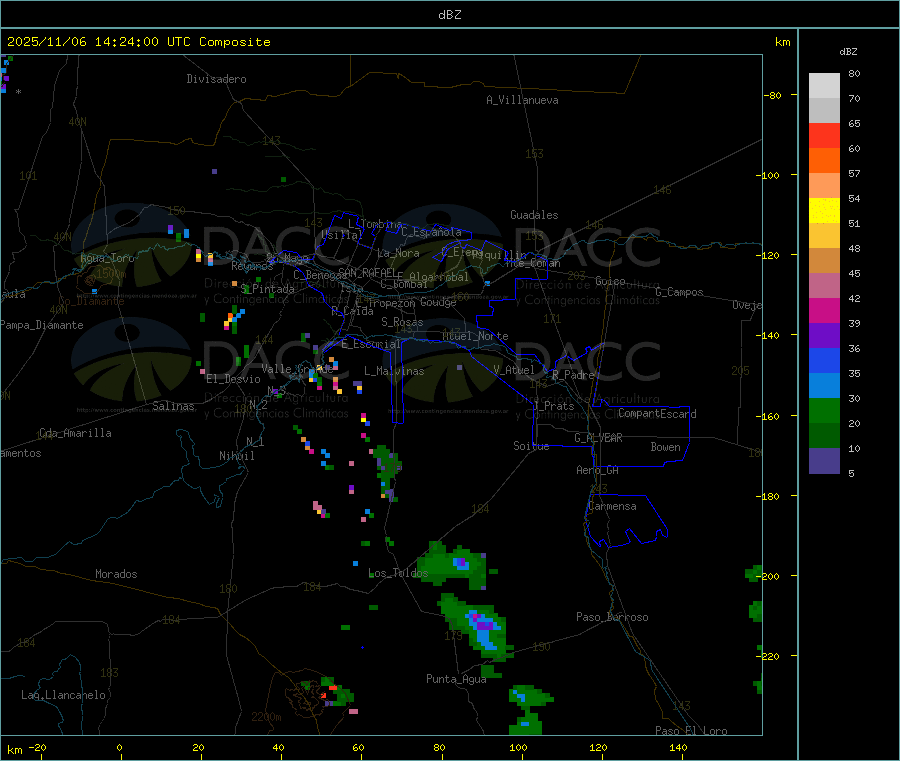Click the timestamp 2025/11/06 14:24:00 UTC Composite
Viewport: 900px width, 761px height.
point(138,42)
